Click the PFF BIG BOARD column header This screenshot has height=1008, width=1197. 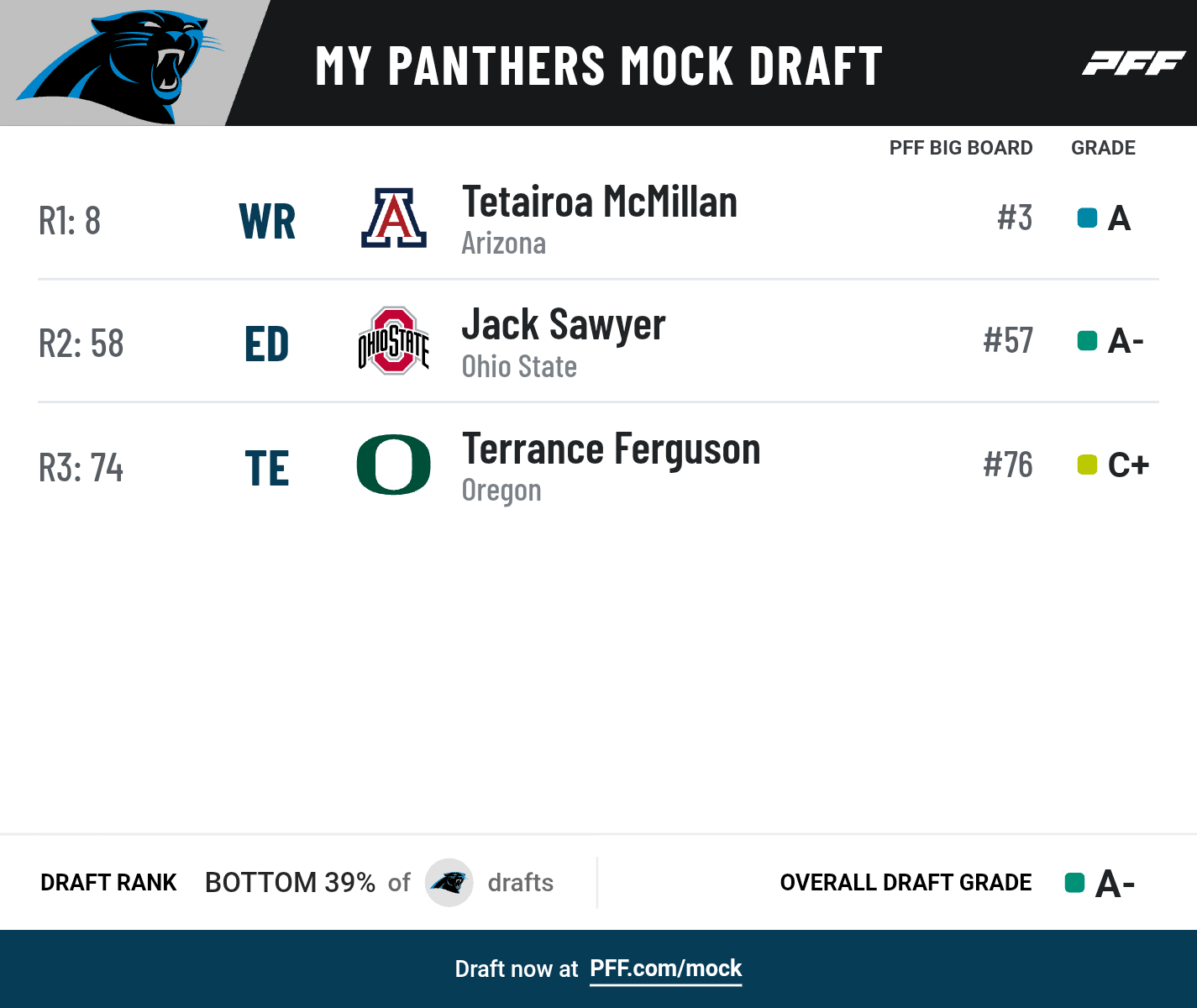(x=961, y=148)
